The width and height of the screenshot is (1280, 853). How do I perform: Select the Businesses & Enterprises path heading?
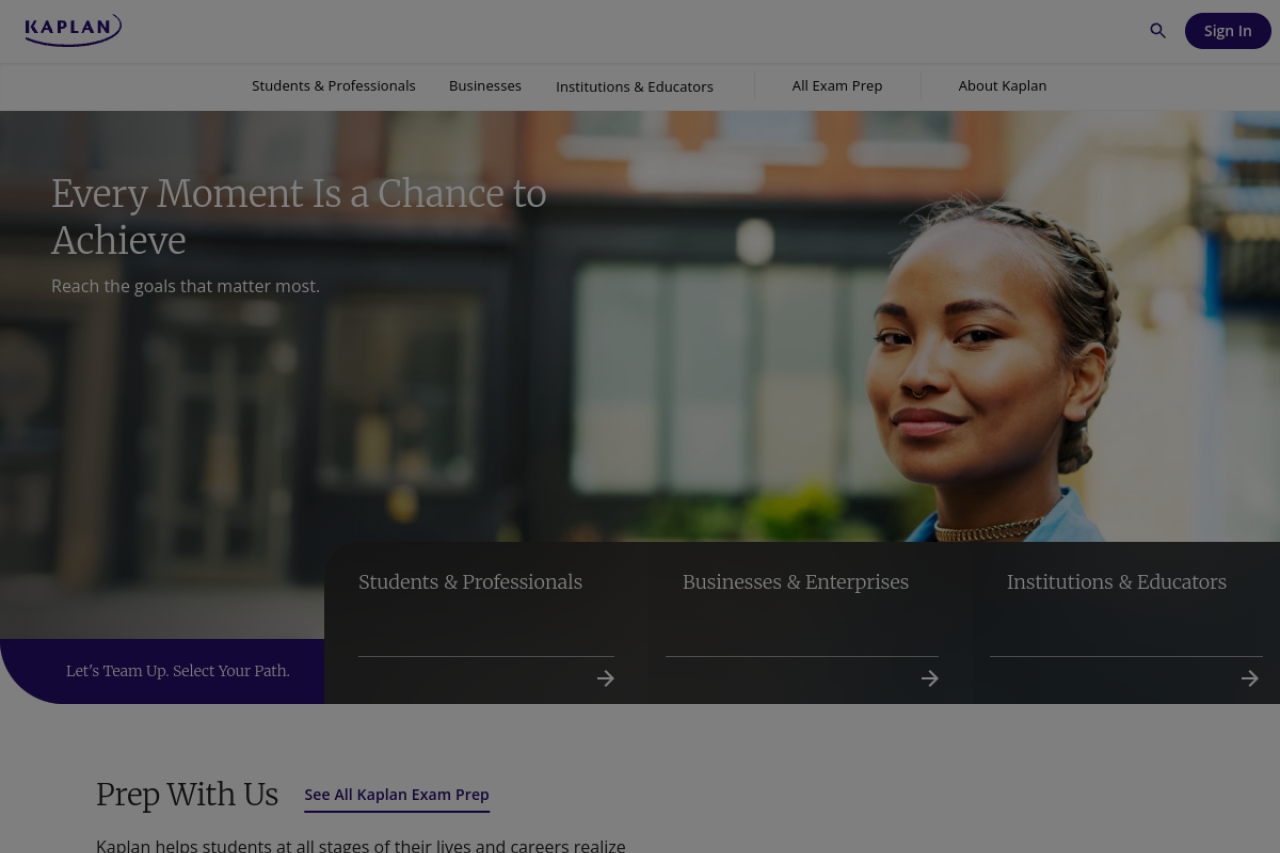coord(796,582)
